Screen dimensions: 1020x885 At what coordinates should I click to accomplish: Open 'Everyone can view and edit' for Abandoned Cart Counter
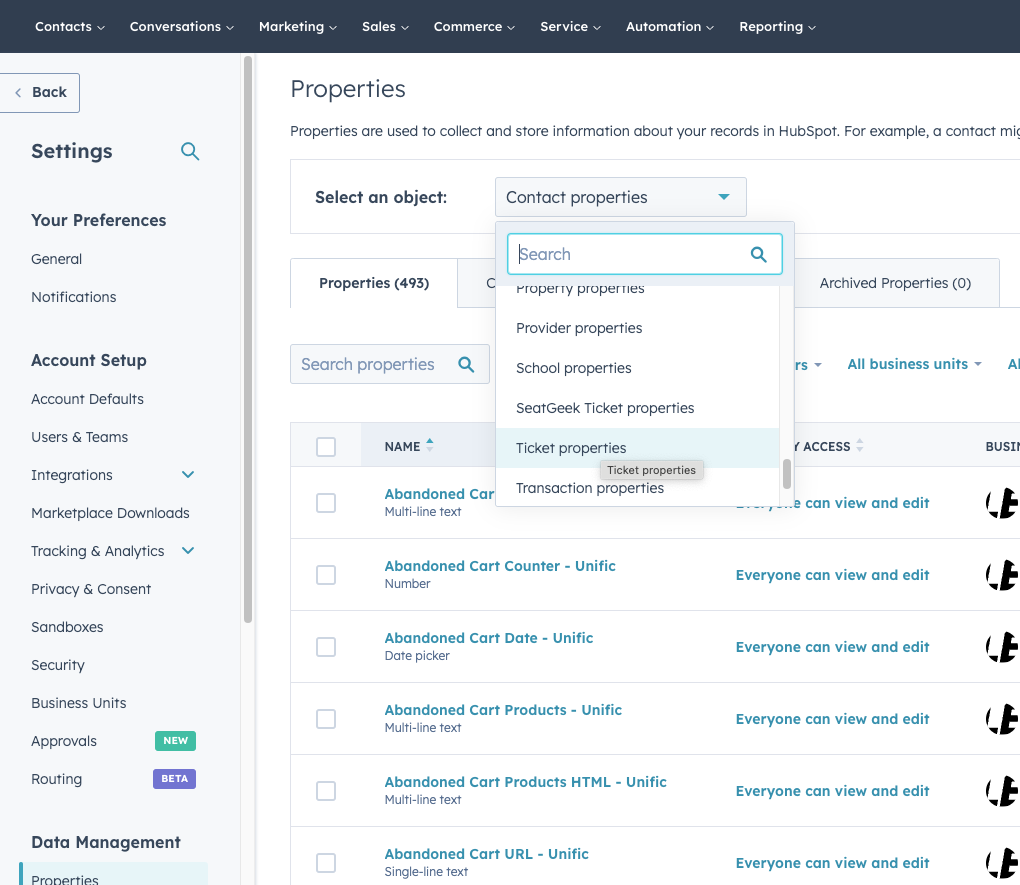click(x=832, y=575)
